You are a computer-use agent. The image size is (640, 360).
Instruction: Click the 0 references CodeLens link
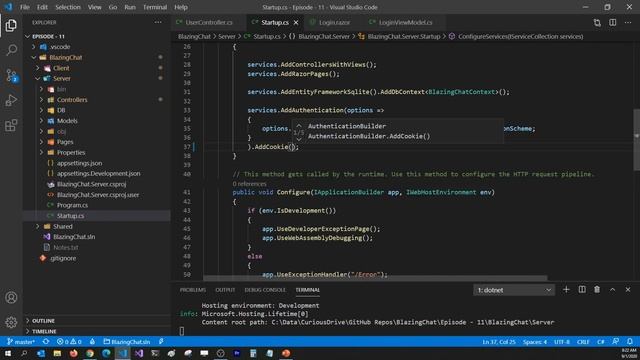[x=249, y=184]
